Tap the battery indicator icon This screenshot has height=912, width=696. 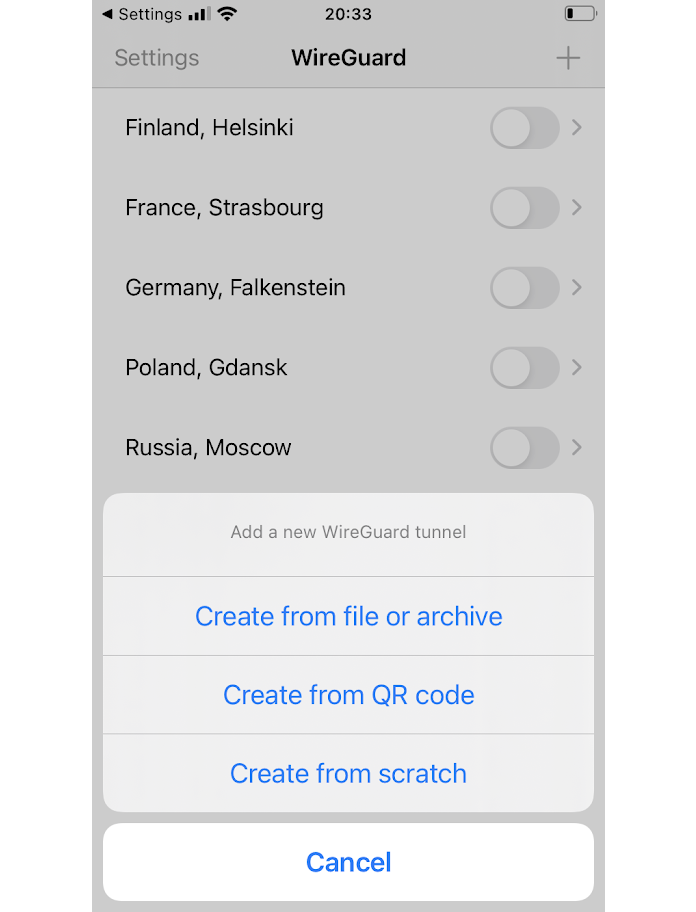pos(580,13)
